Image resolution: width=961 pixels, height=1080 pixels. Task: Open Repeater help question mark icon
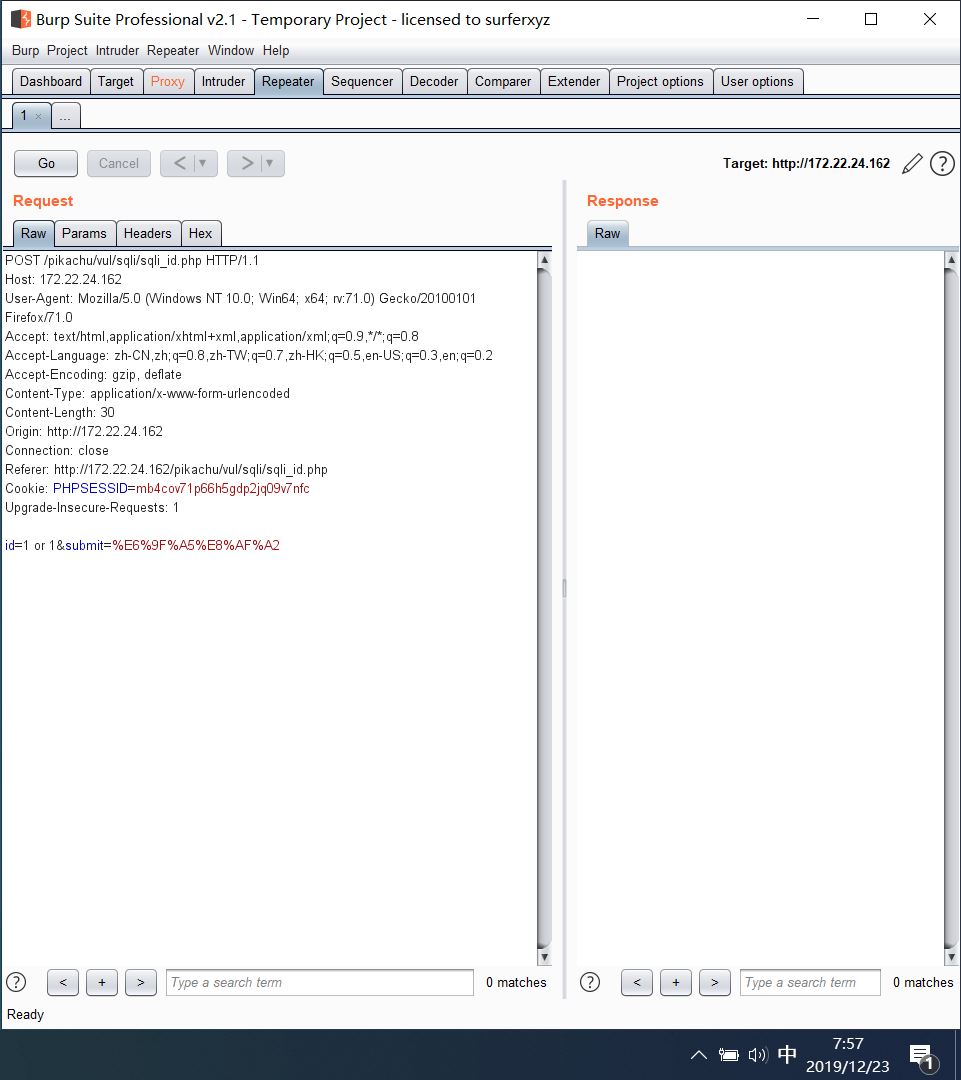[942, 164]
